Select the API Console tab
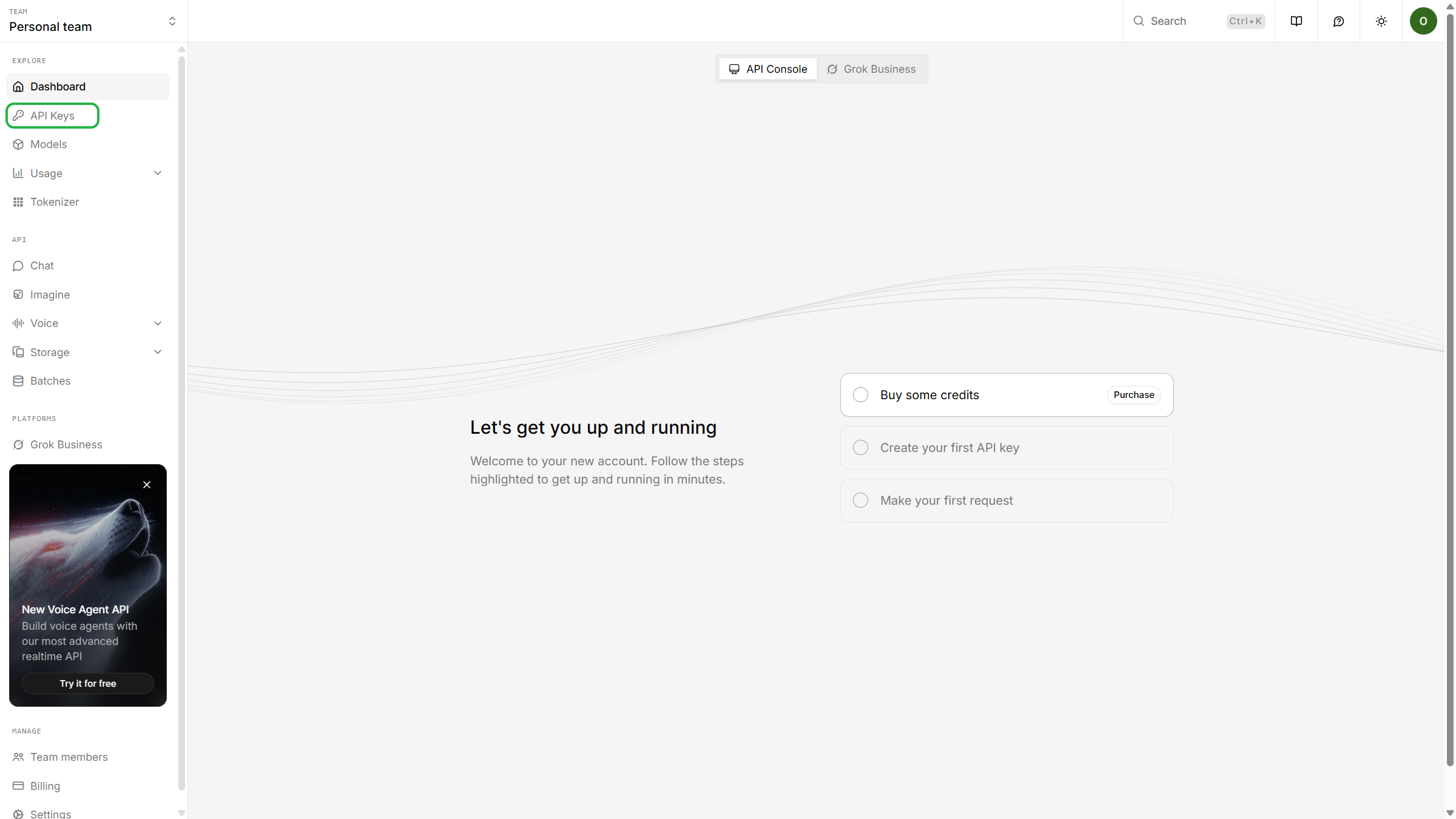 767,69
